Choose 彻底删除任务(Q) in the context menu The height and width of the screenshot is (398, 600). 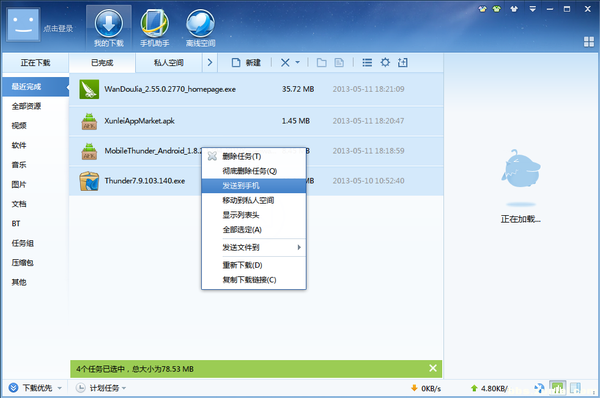[254, 171]
